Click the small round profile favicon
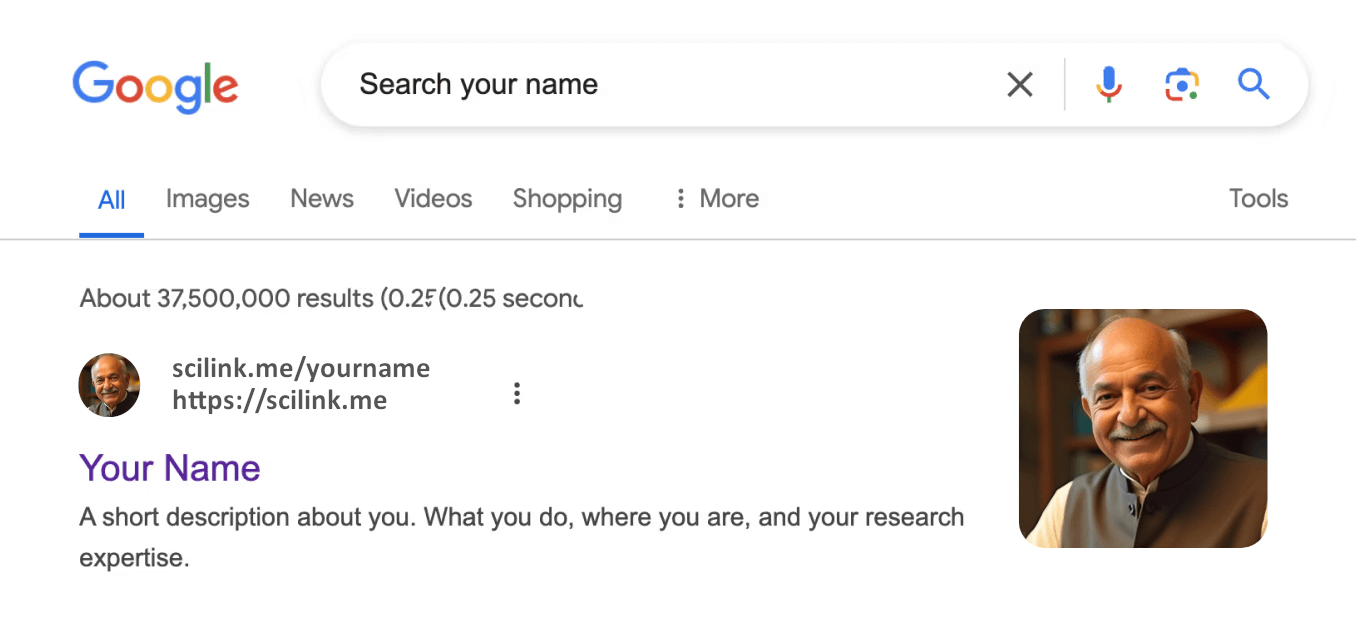Viewport: 1356px width, 642px height. [109, 385]
